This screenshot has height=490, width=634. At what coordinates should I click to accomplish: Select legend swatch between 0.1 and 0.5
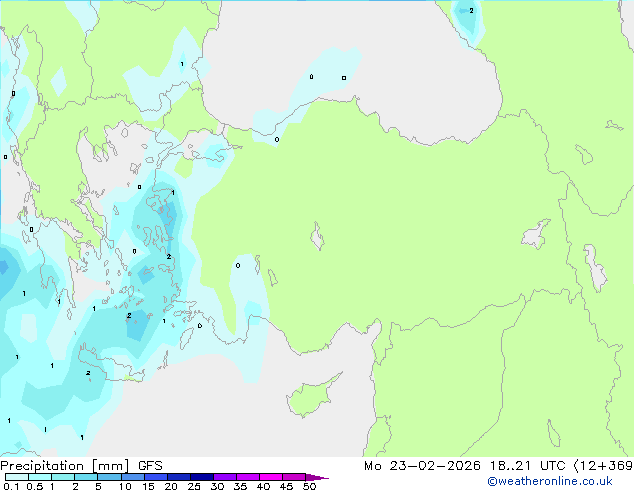click(17, 477)
